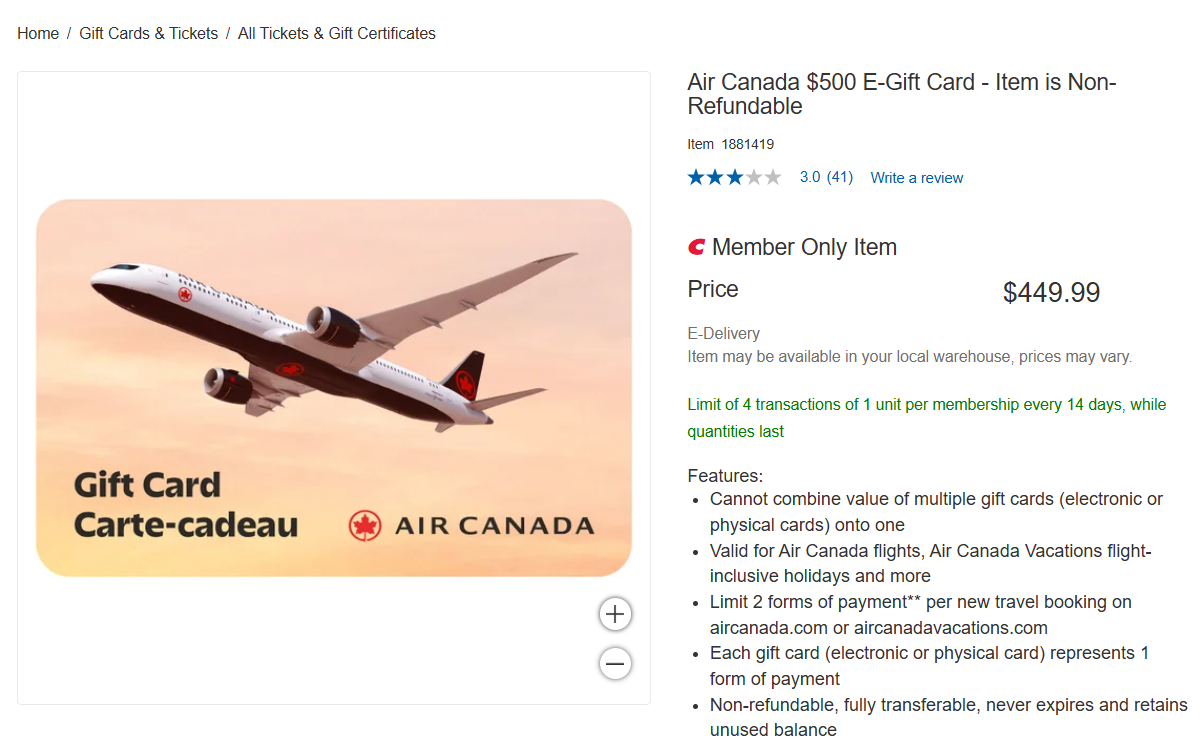The width and height of the screenshot is (1203, 740).
Task: Click the Air Canada gift card image
Action: point(334,390)
